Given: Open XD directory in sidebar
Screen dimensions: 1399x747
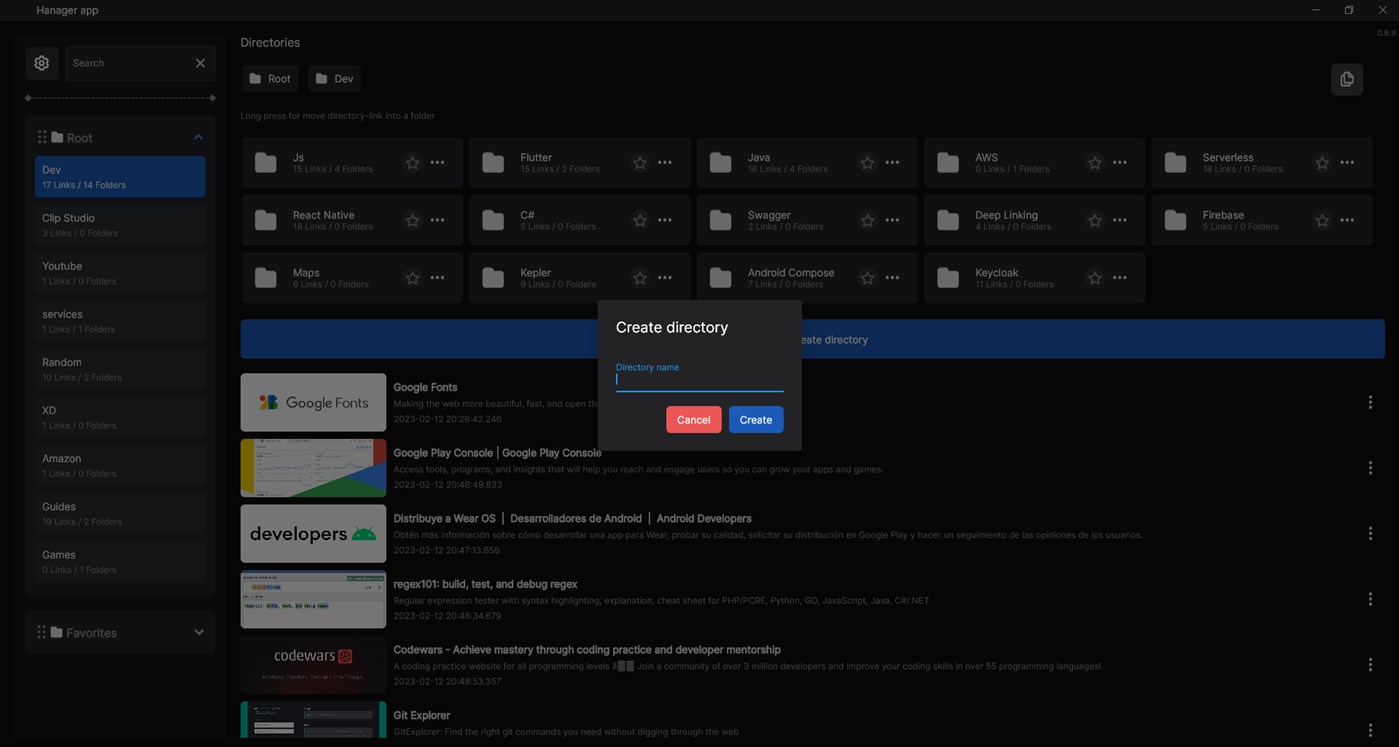Looking at the screenshot, I should click(x=120, y=417).
